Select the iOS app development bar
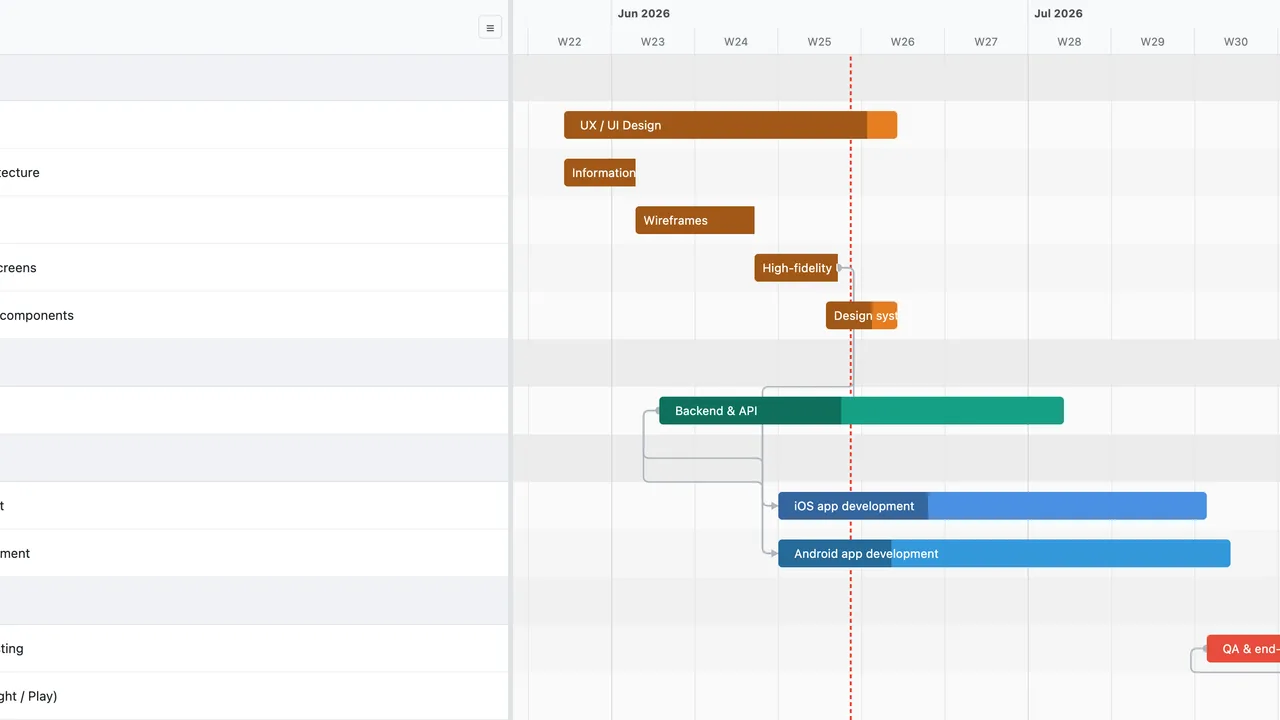Image resolution: width=1280 pixels, height=720 pixels. (992, 506)
